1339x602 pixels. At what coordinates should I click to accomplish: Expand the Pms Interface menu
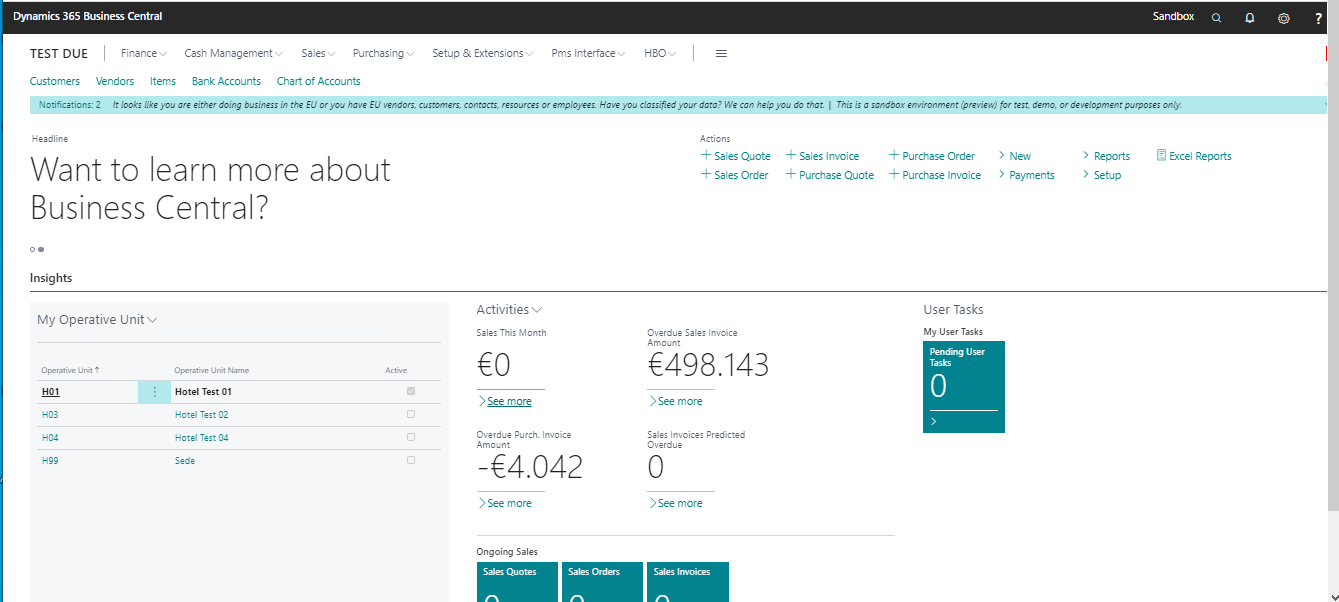589,54
